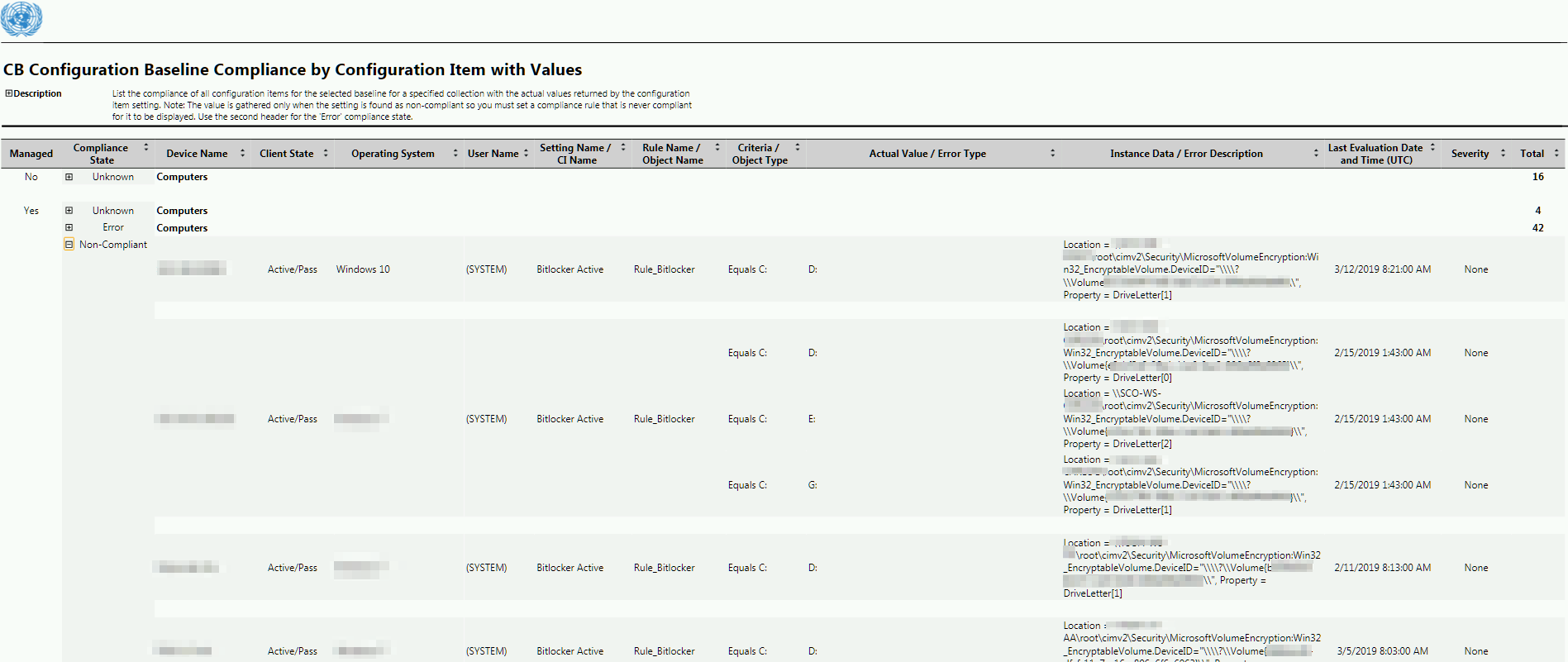Sort by Severity column
1568x662 pixels.
click(x=1503, y=154)
